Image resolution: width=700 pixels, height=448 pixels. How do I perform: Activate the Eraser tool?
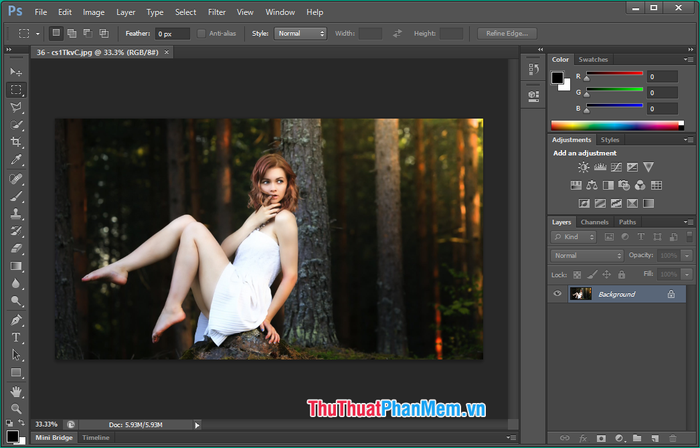click(x=16, y=248)
